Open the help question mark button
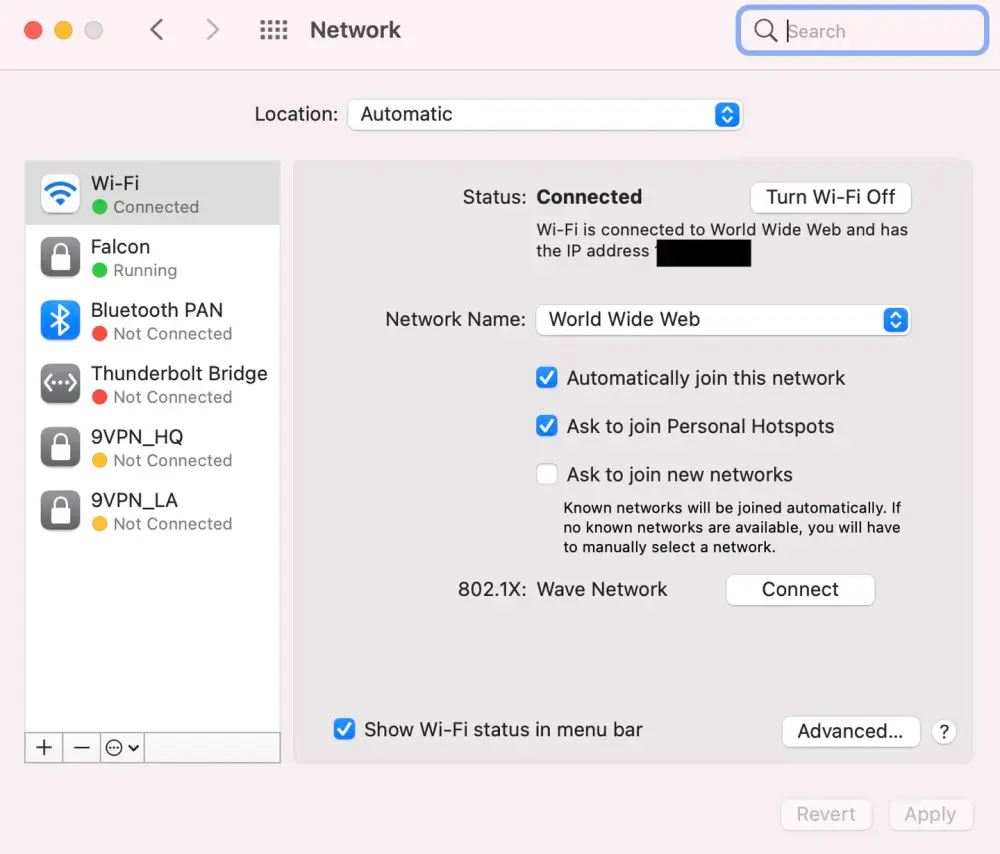The width and height of the screenshot is (1000, 854). (944, 732)
